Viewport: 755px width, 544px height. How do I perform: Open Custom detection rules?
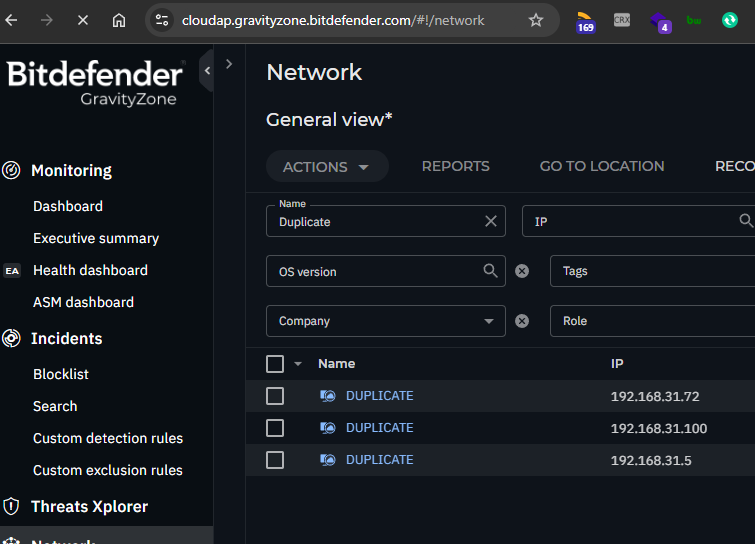pos(108,438)
